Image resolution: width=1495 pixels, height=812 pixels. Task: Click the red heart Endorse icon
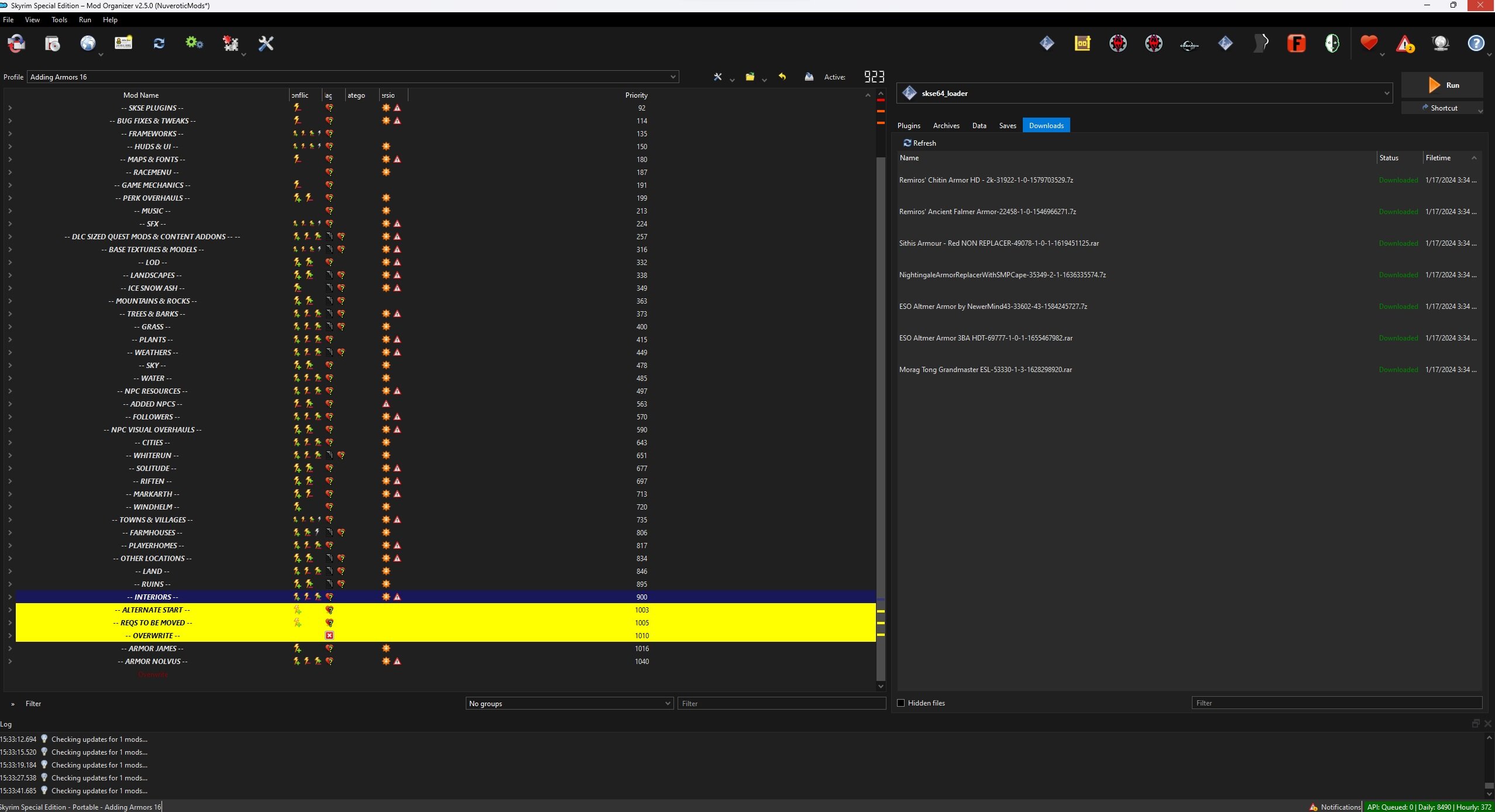click(1369, 43)
